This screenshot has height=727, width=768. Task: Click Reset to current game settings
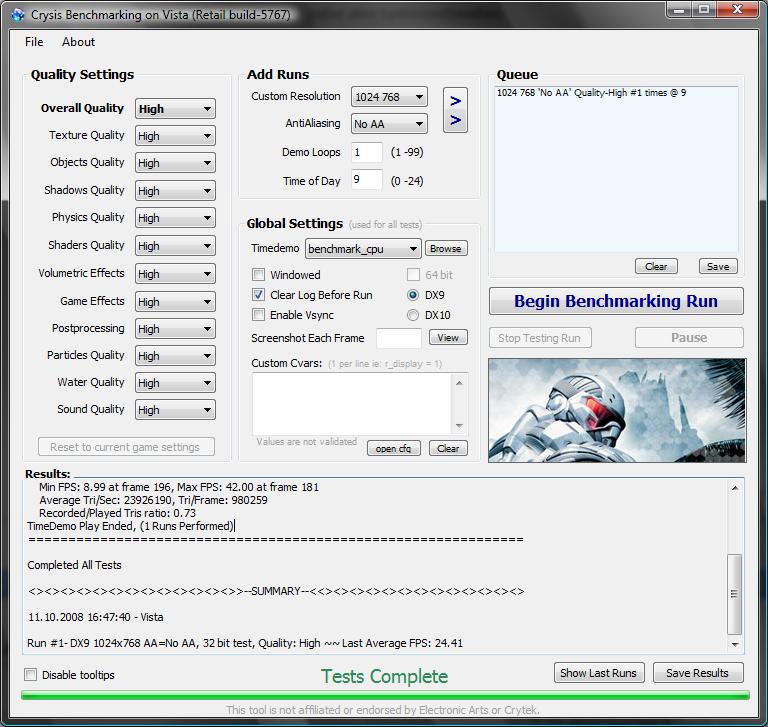[x=126, y=447]
